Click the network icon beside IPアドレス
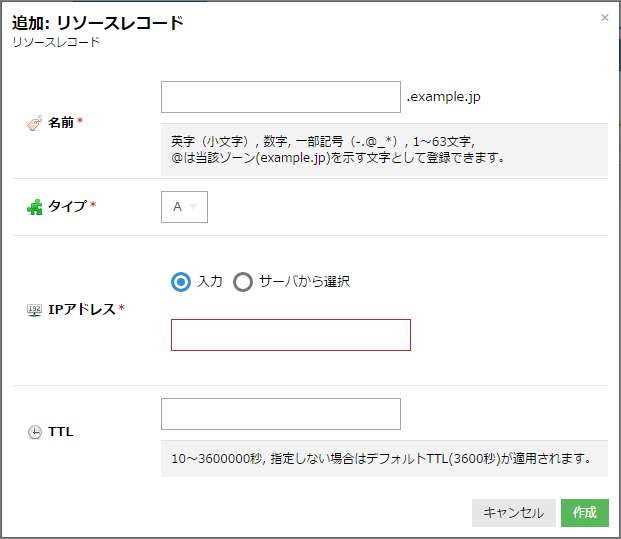The image size is (621, 539). (34, 310)
